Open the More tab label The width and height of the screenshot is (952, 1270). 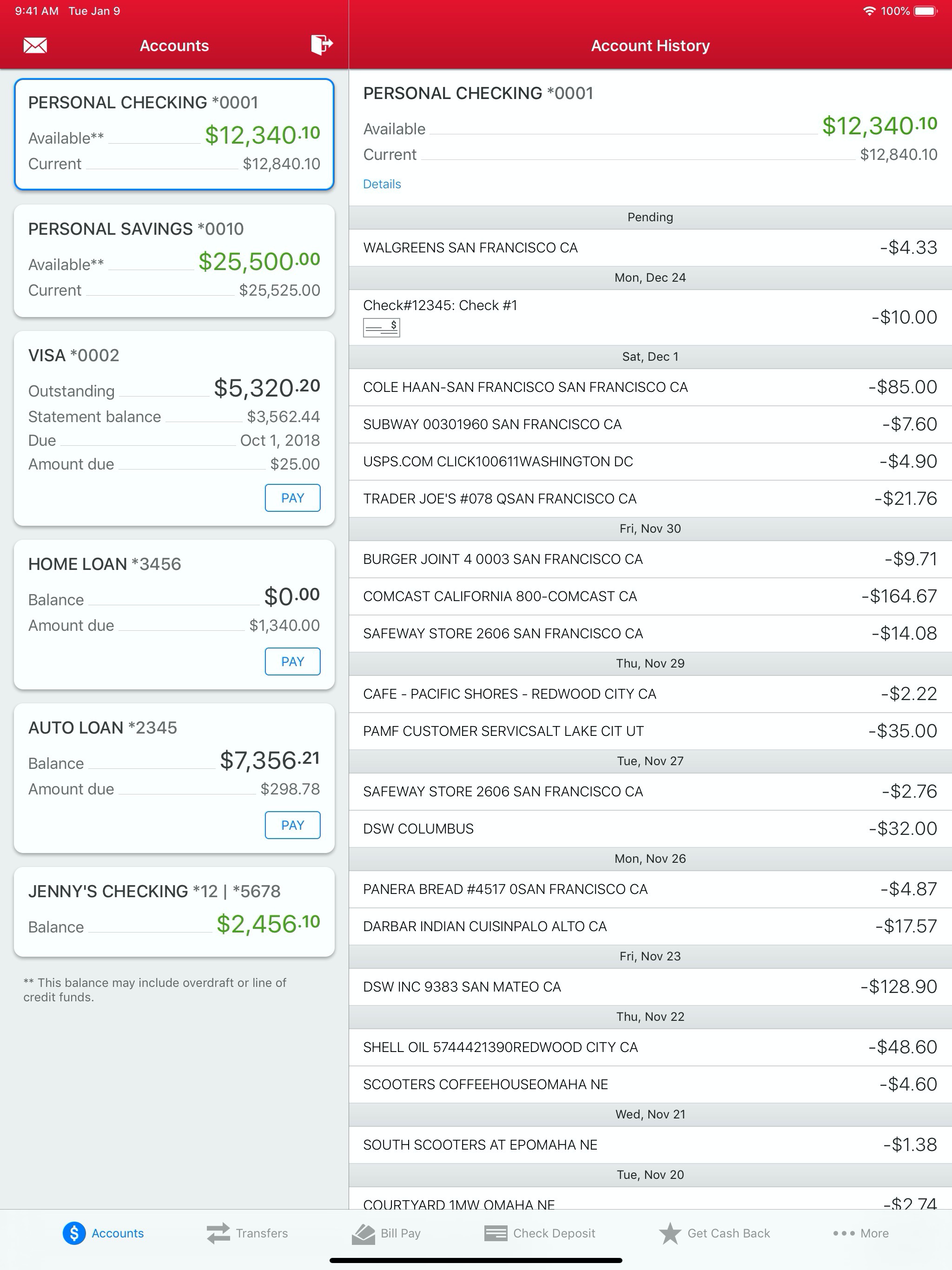[x=874, y=1233]
